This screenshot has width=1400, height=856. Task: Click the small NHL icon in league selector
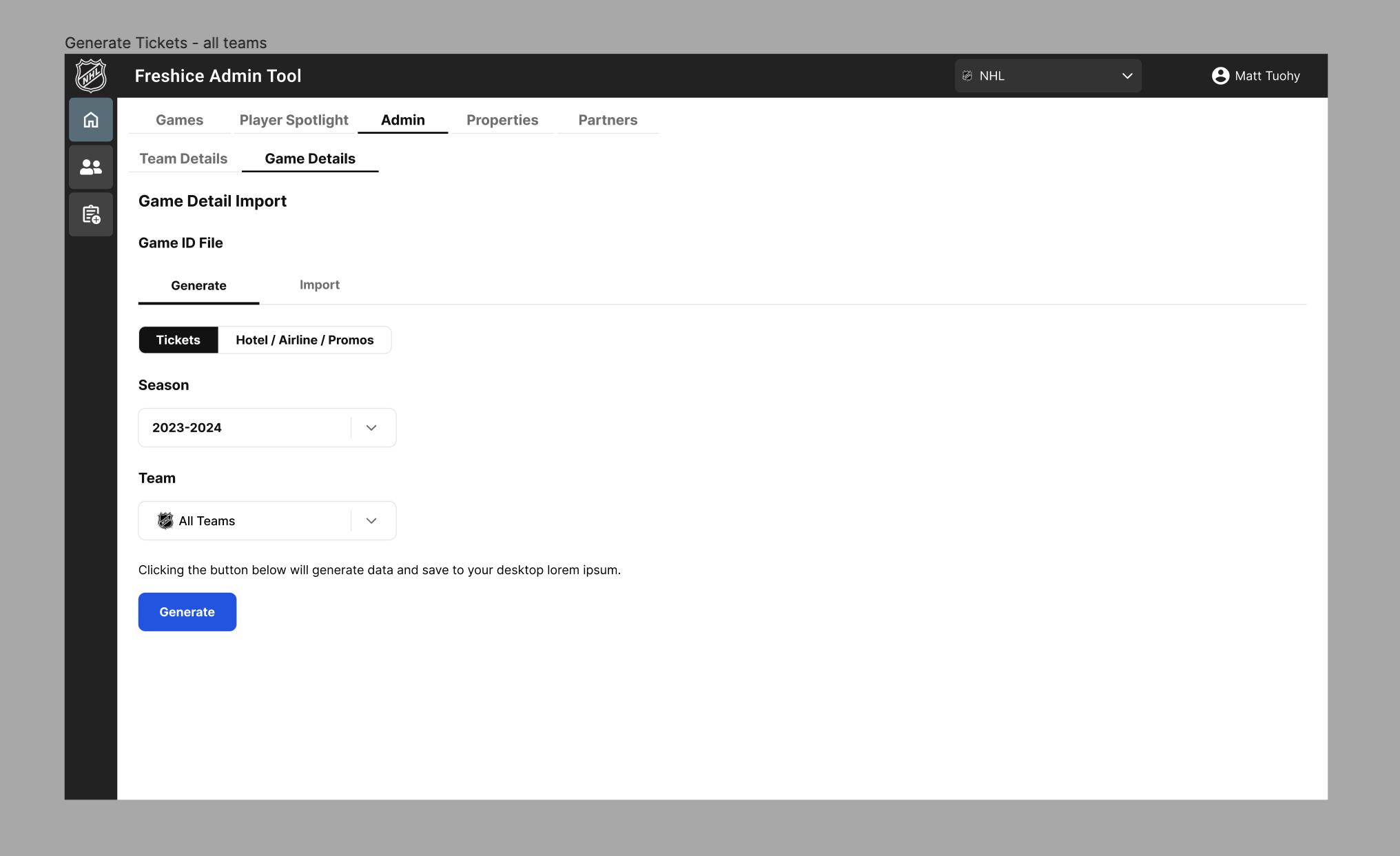[967, 76]
